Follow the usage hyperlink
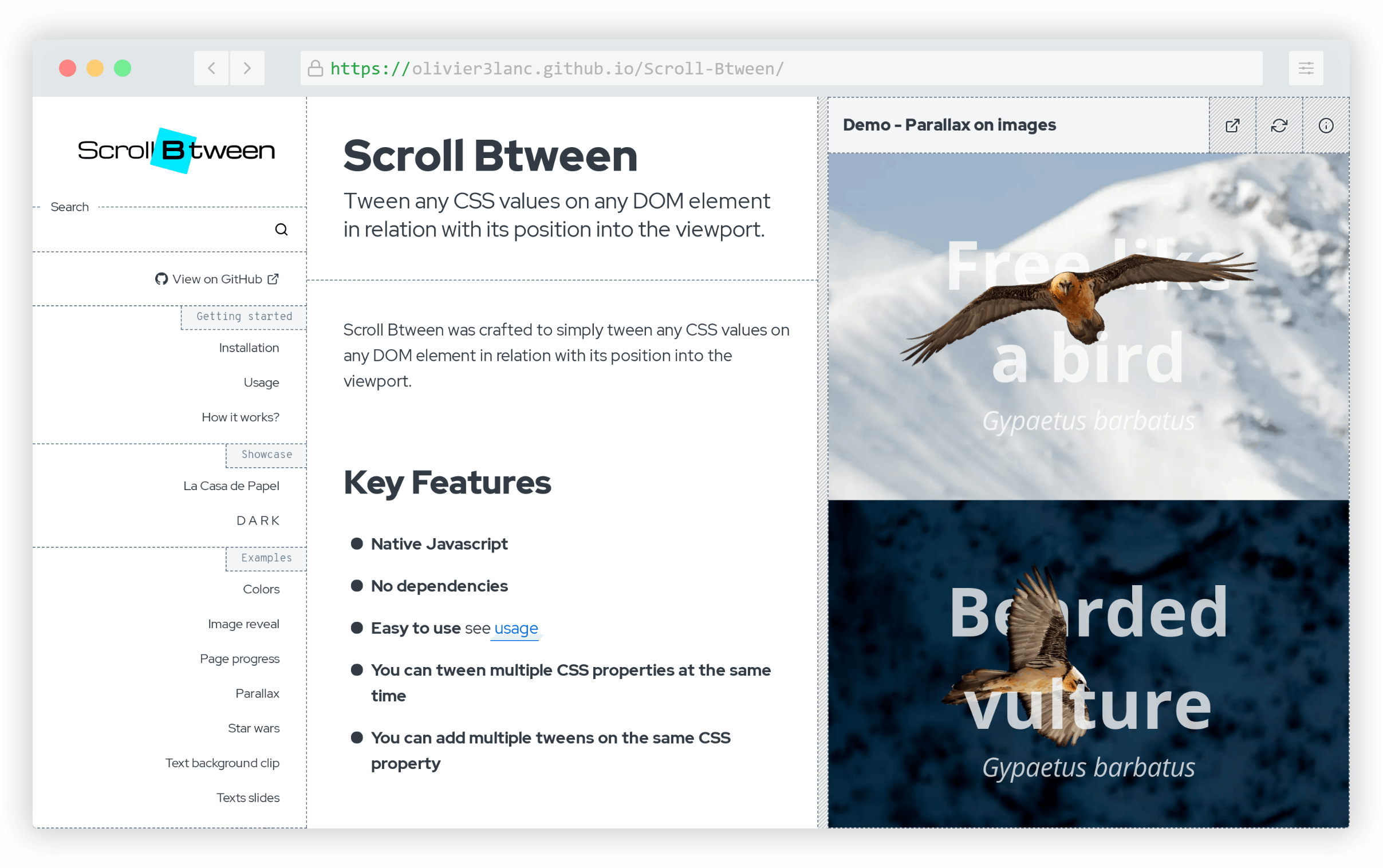 515,628
